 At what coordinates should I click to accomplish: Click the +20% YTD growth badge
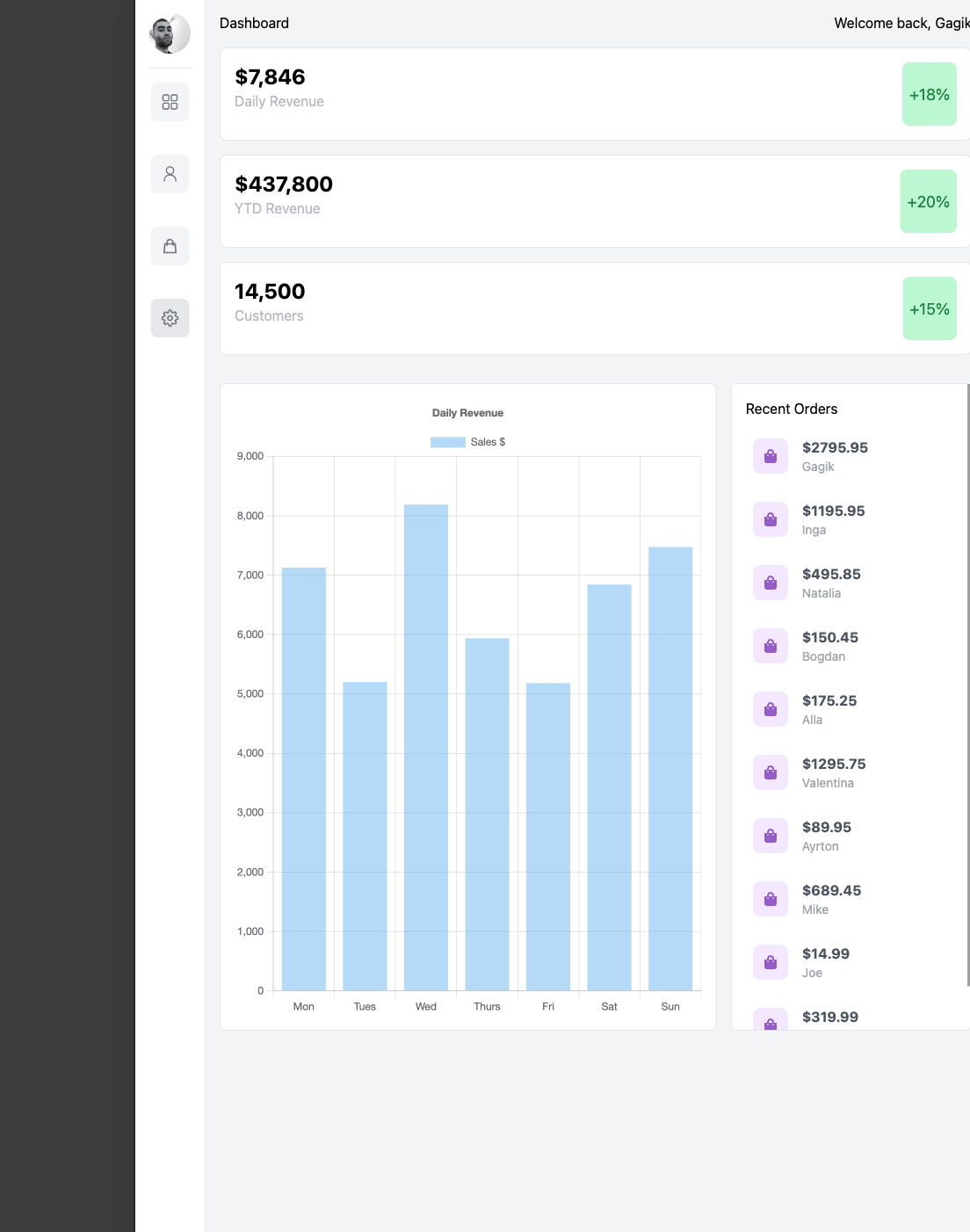(929, 201)
